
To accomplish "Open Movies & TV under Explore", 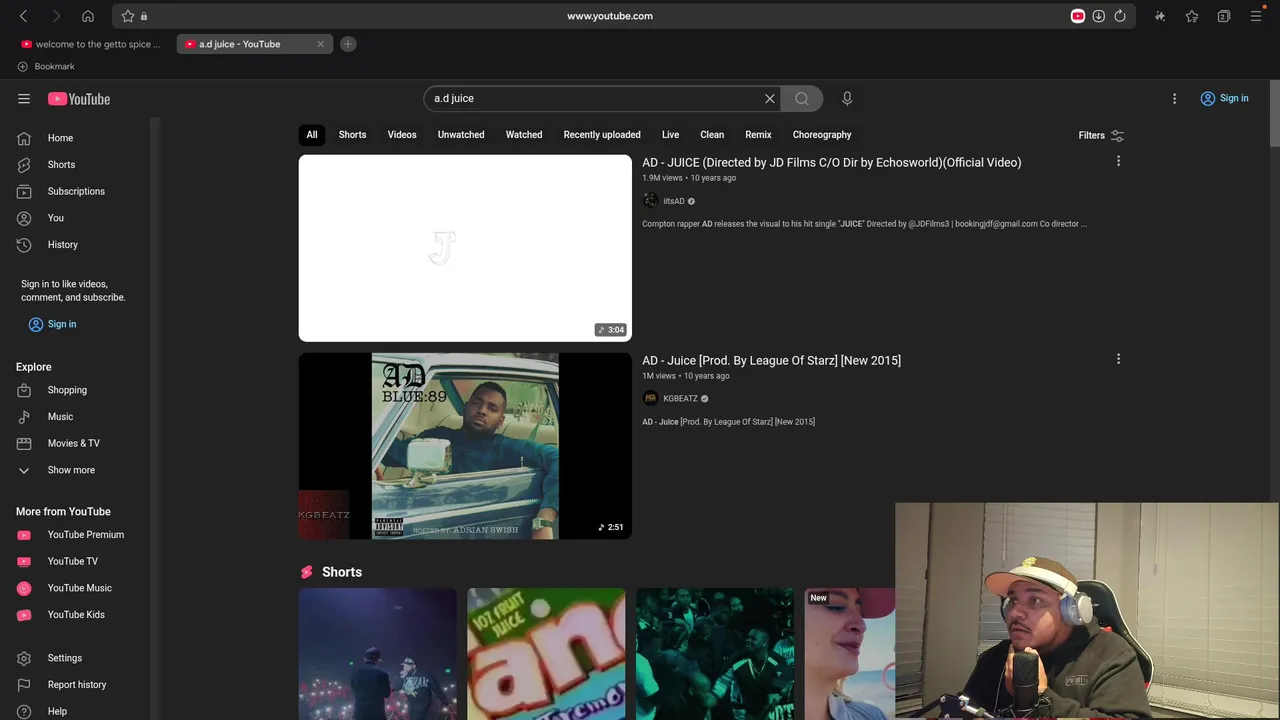I will click(75, 443).
